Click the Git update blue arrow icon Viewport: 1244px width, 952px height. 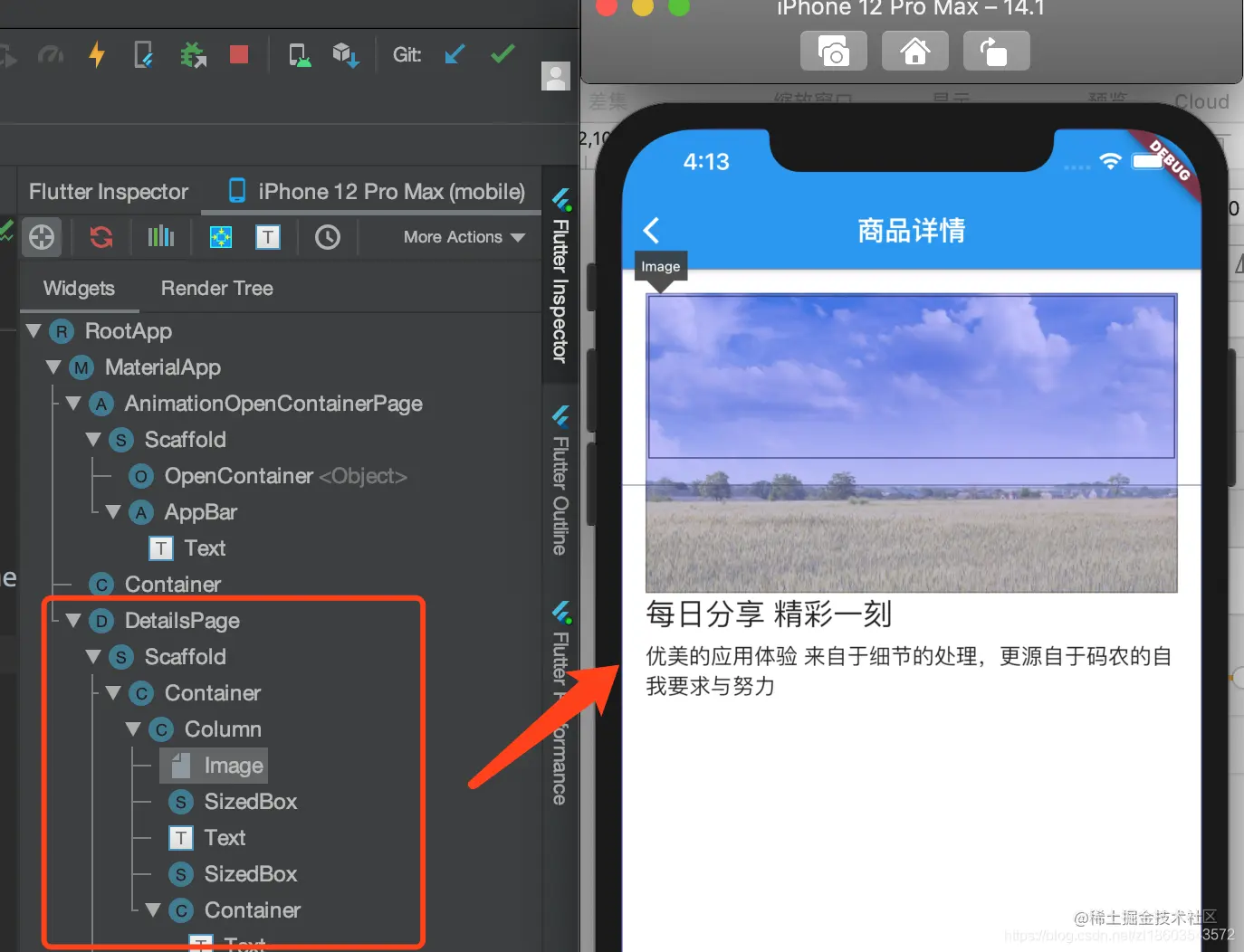click(455, 54)
